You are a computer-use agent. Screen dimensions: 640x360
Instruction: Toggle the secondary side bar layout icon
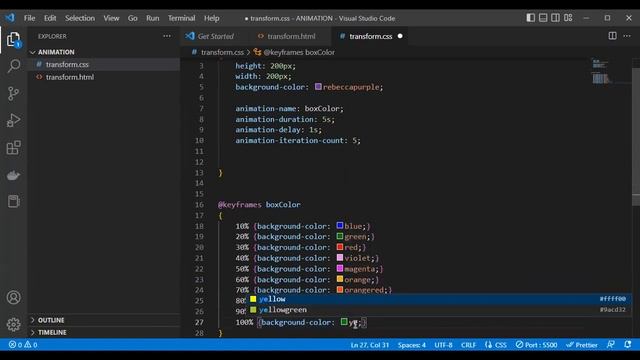(556, 18)
